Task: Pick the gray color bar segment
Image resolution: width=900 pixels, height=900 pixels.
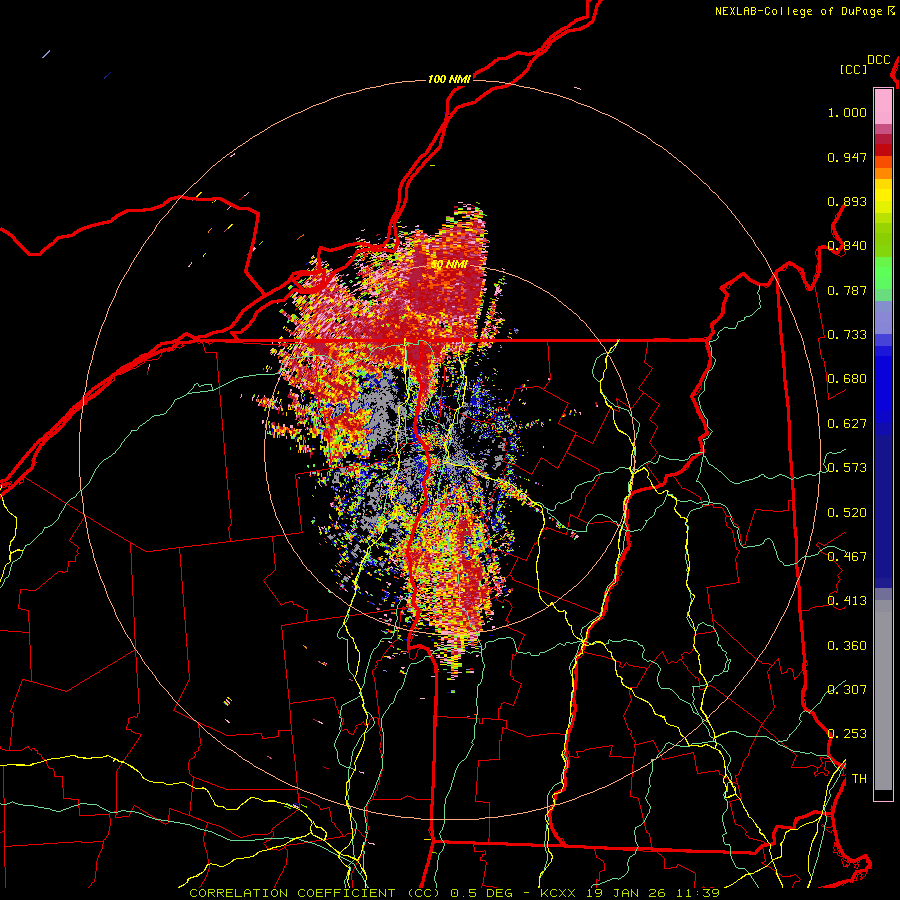Action: tap(883, 695)
